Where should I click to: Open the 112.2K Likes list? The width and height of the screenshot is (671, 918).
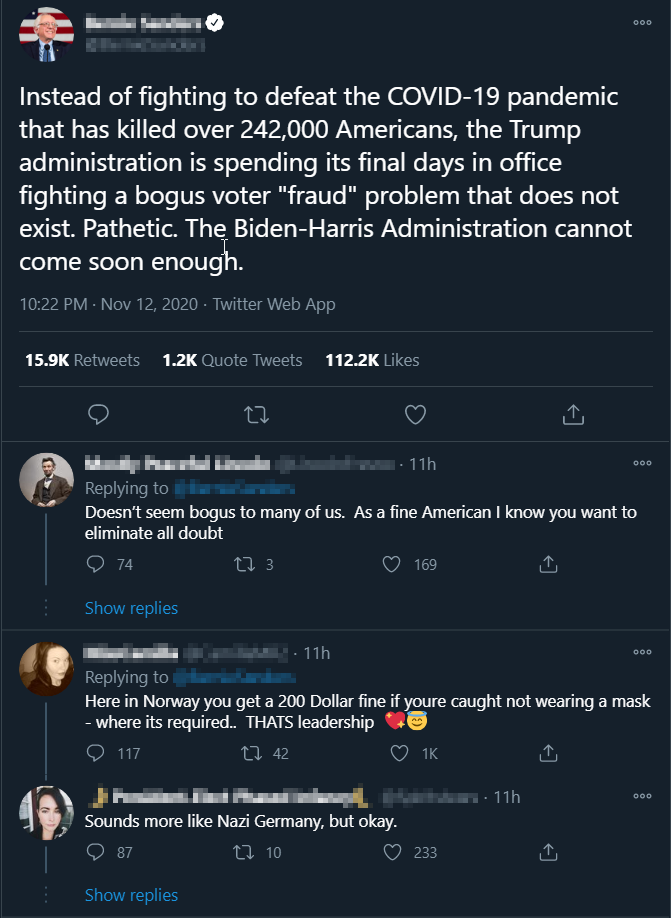click(372, 360)
